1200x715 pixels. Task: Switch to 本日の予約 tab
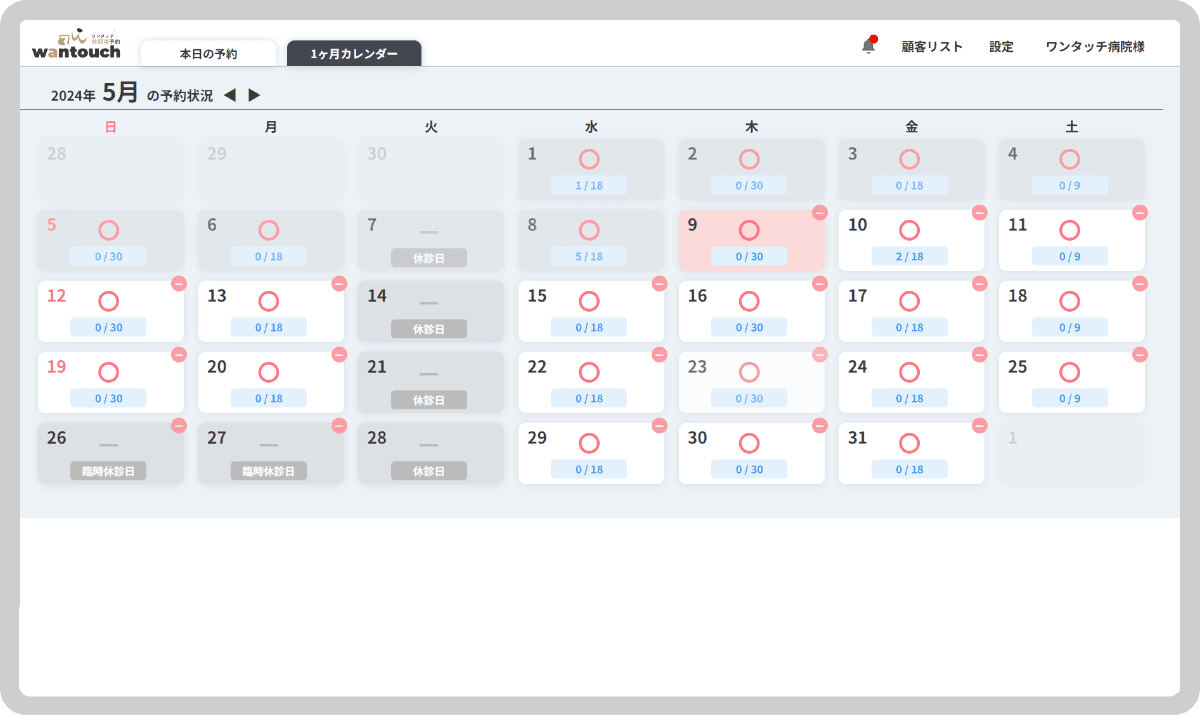(x=208, y=54)
